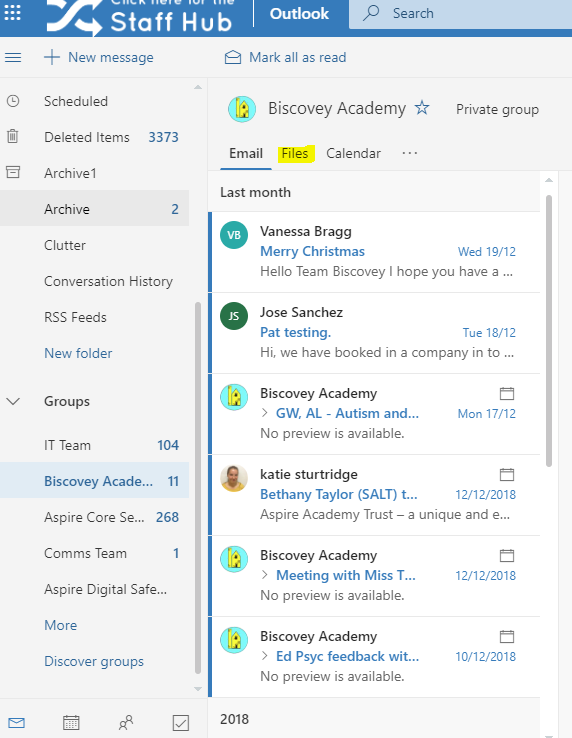This screenshot has width=572, height=738.
Task: Open the Files tab
Action: tap(295, 153)
